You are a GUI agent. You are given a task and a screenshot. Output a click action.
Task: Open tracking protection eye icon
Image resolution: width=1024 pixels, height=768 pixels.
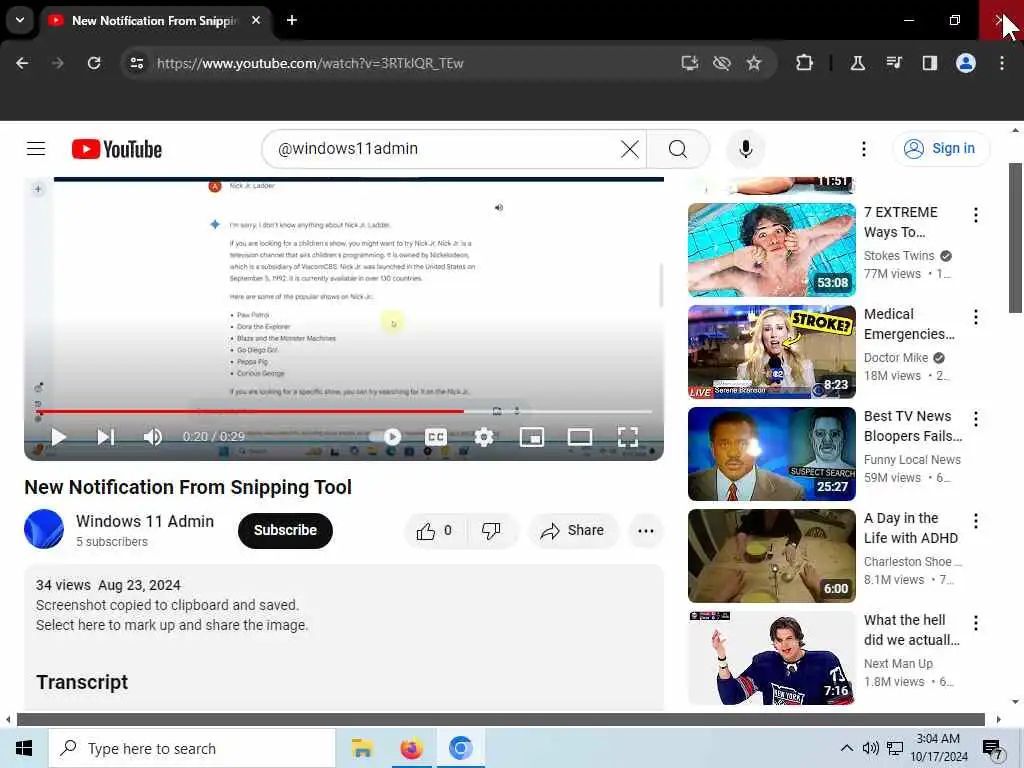pyautogui.click(x=722, y=63)
